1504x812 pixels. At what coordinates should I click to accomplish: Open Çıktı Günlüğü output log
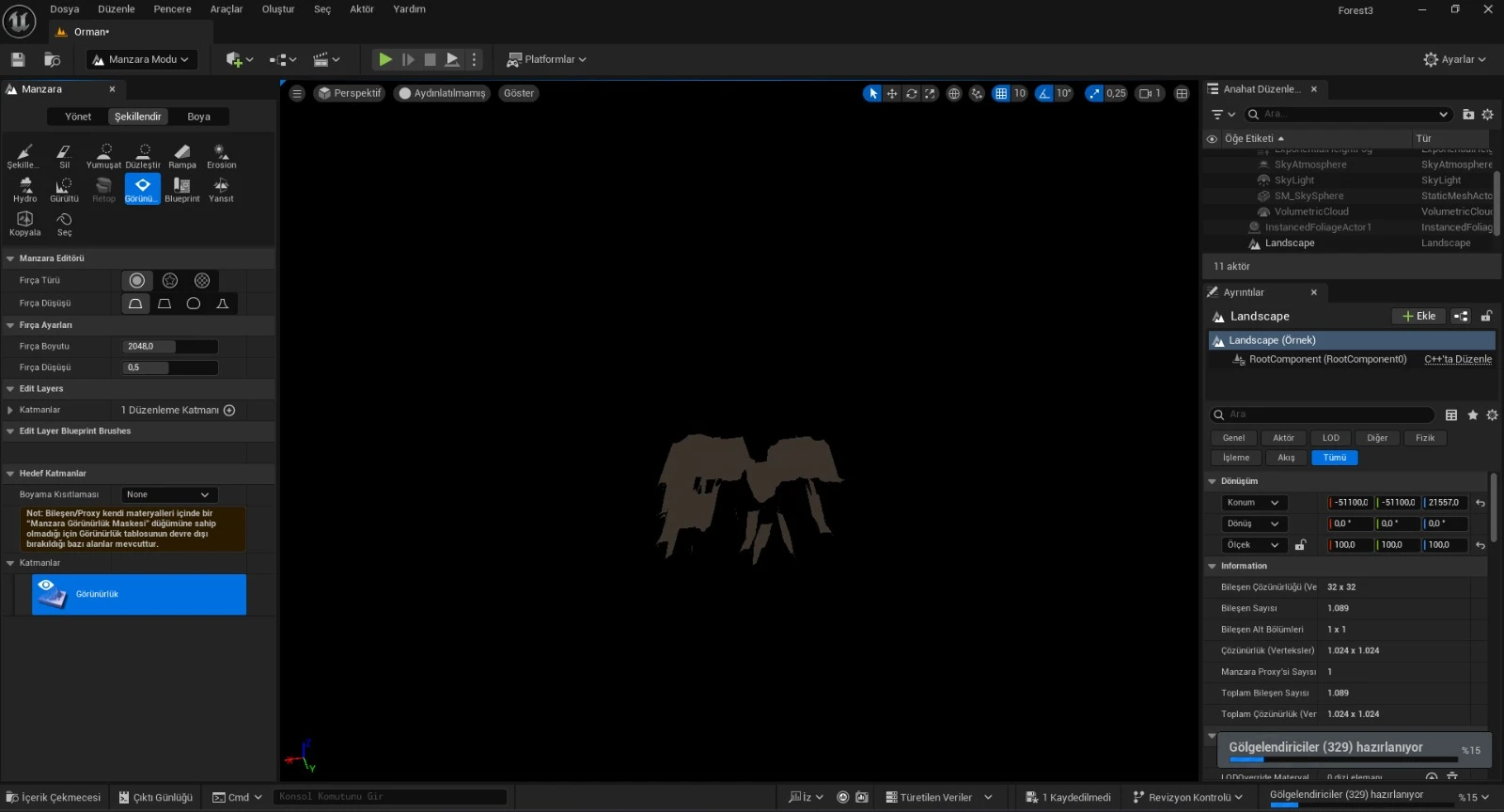tap(156, 797)
